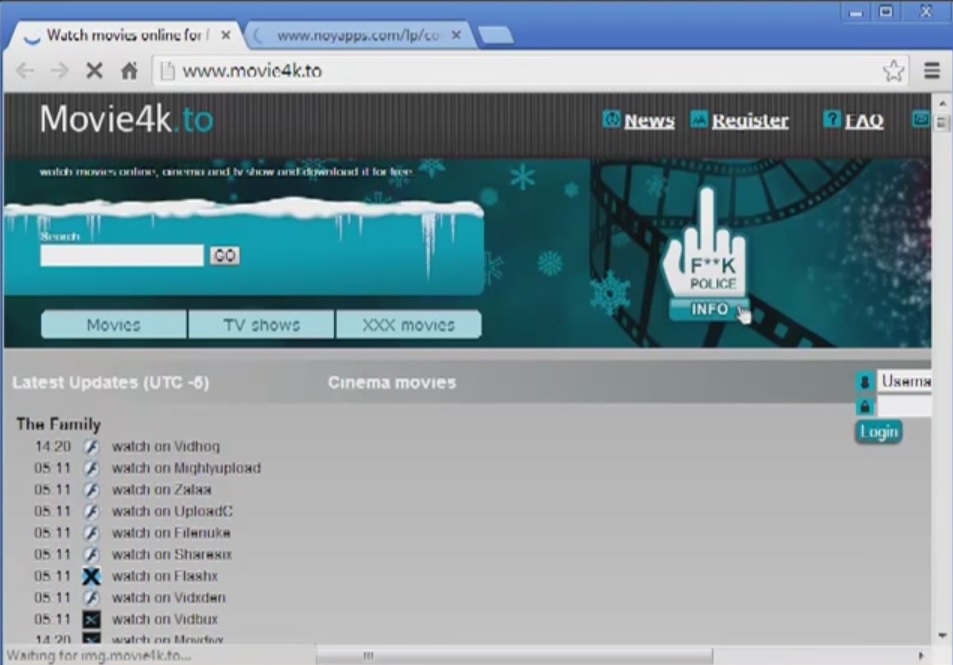Bookmark this page with the star icon
The image size is (953, 665).
pos(893,71)
